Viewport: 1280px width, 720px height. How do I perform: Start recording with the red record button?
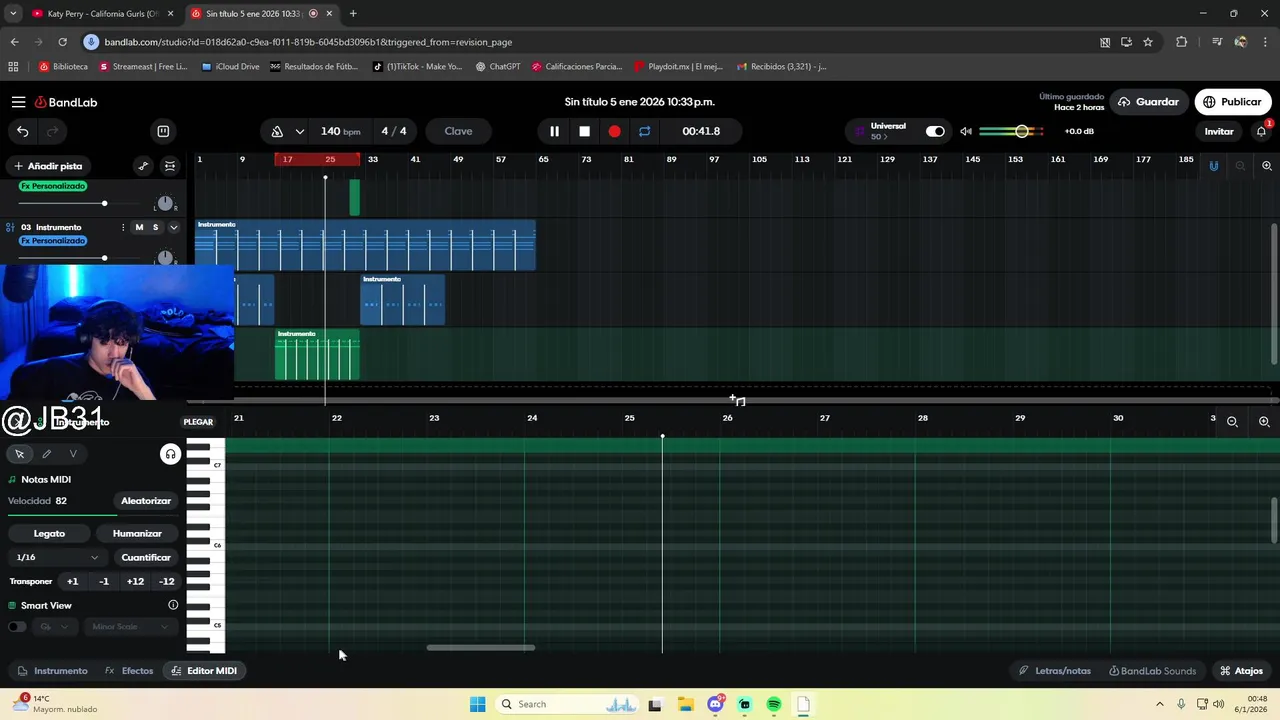614,131
